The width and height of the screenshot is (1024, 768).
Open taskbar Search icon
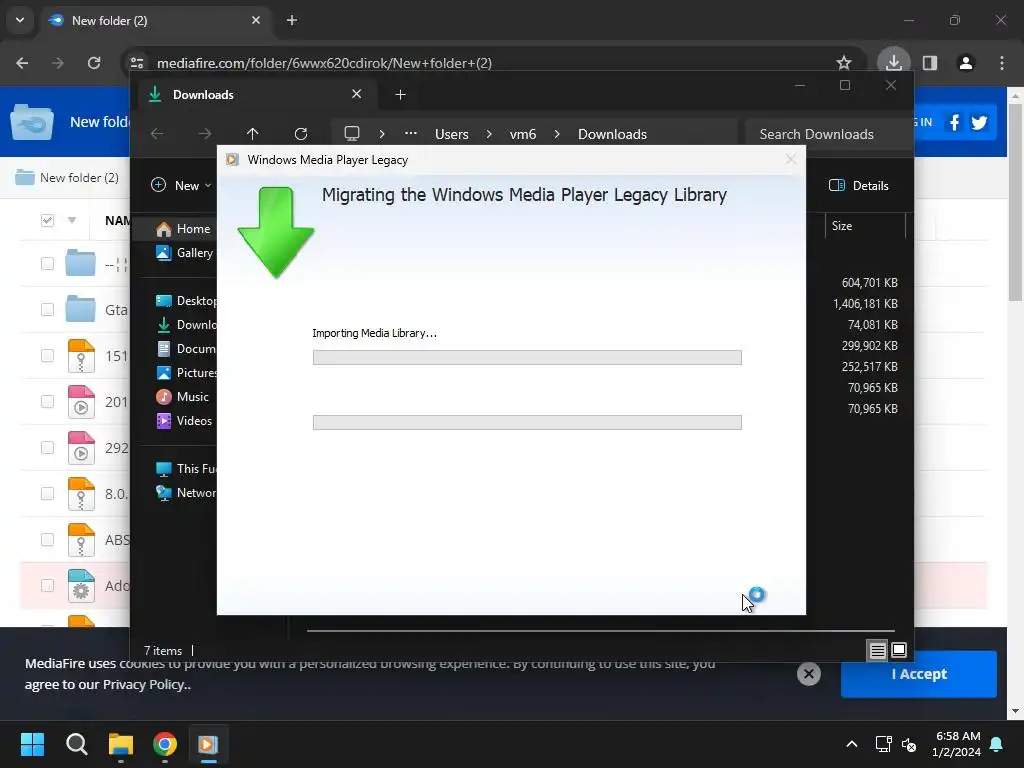coord(76,744)
